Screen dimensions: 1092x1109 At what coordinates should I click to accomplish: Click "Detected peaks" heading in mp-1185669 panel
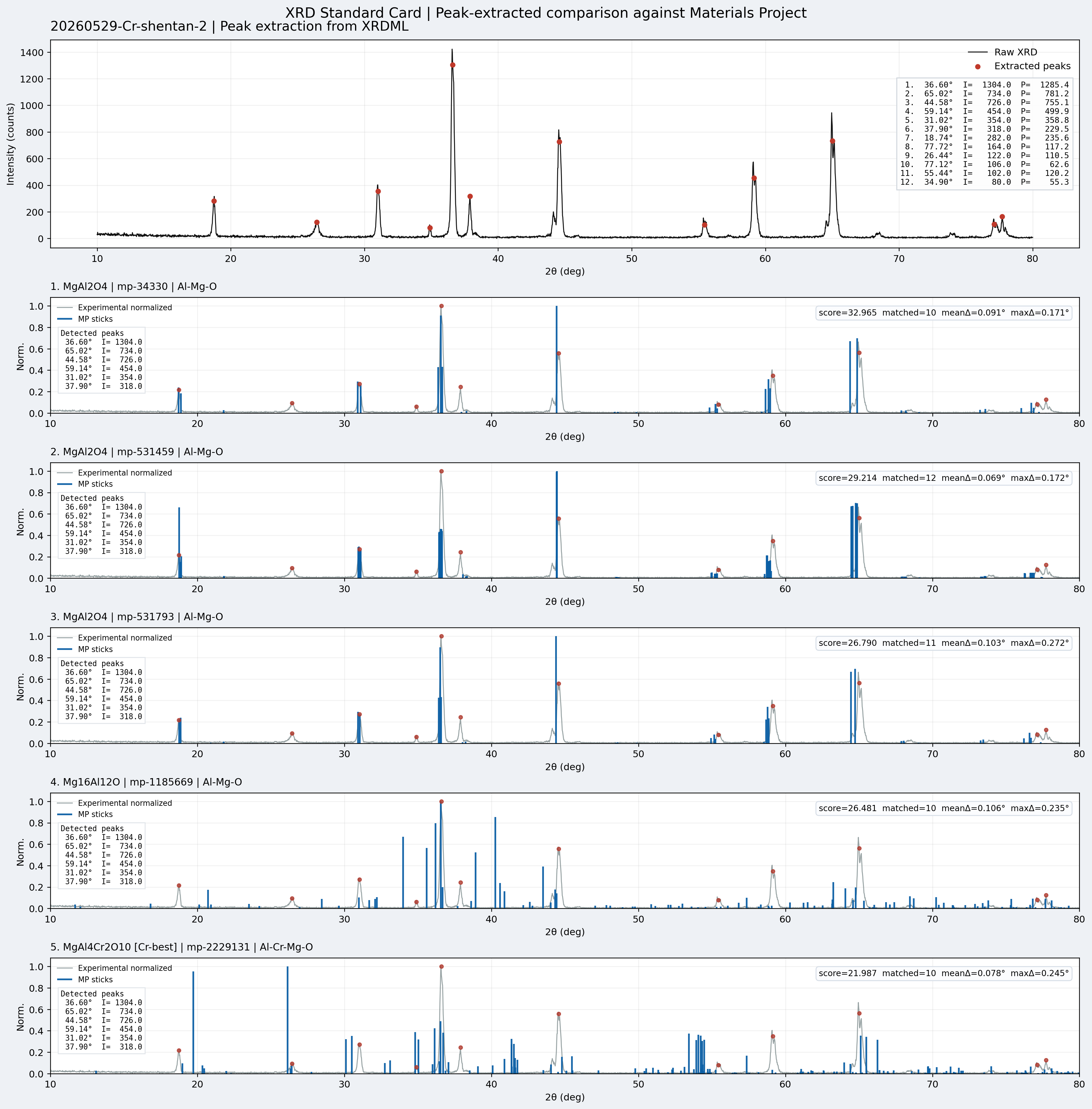click(x=92, y=829)
